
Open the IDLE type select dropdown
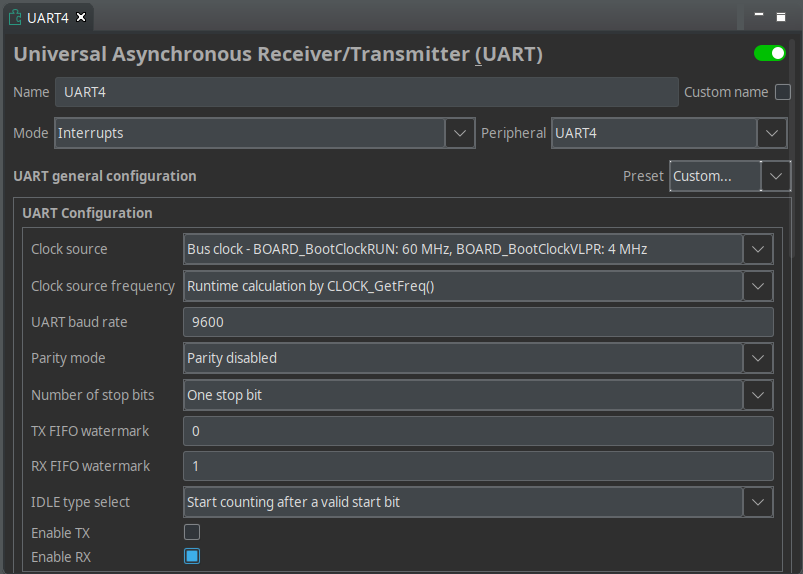coord(758,502)
